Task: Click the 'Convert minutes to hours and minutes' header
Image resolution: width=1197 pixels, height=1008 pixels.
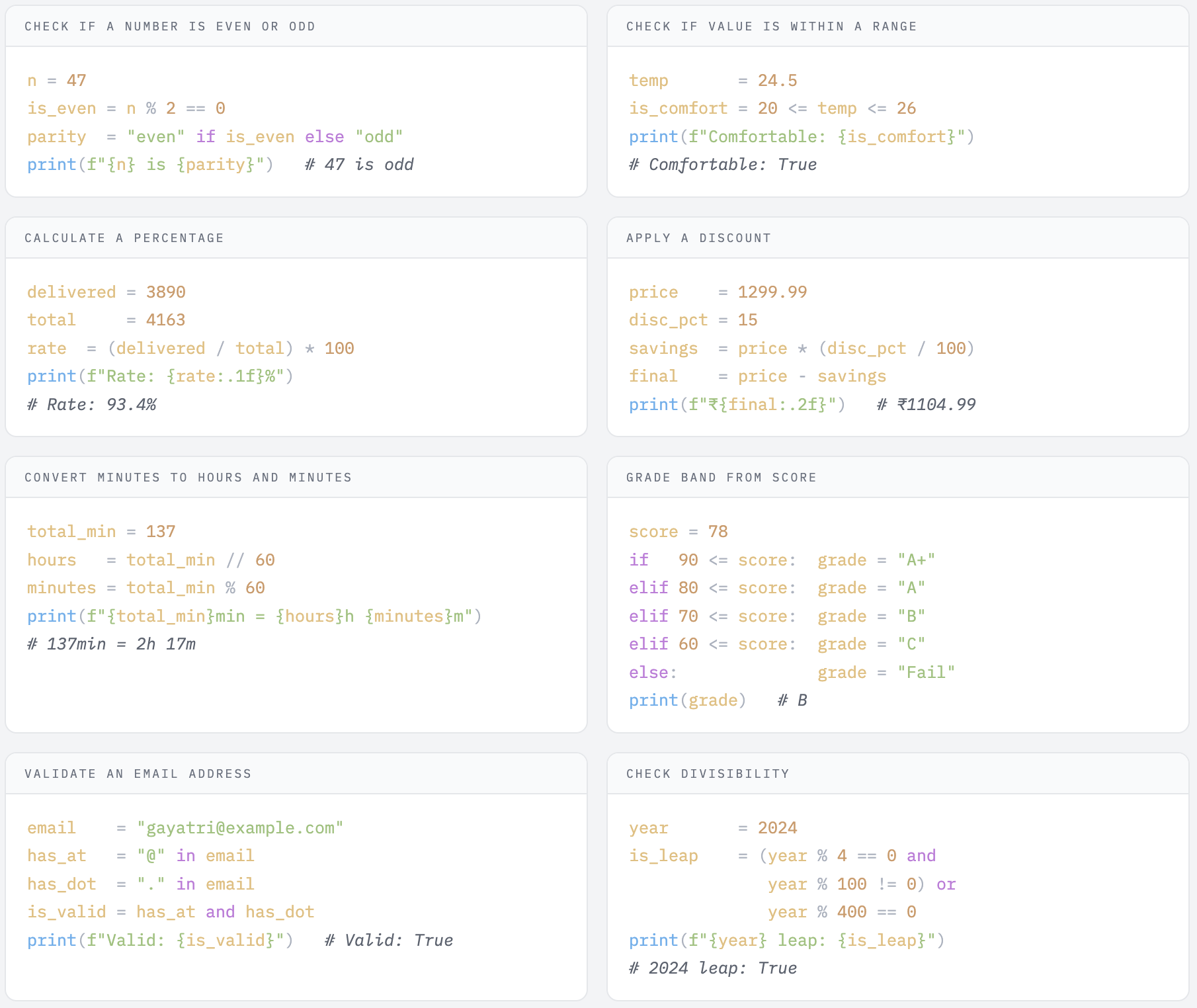Action: (x=188, y=478)
